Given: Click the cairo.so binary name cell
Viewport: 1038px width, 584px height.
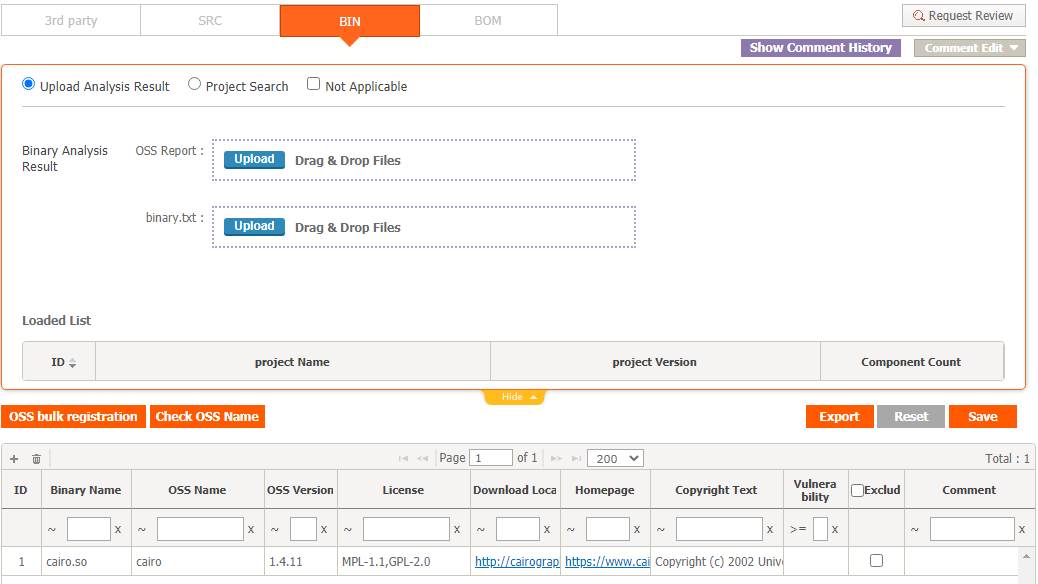Looking at the screenshot, I should tap(87, 561).
